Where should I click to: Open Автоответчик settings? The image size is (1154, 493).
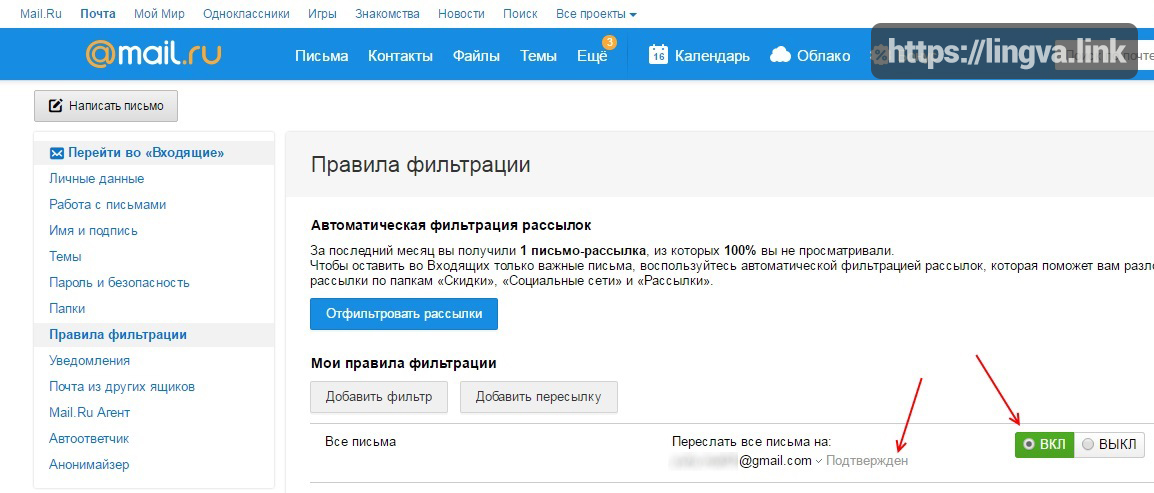(89, 439)
